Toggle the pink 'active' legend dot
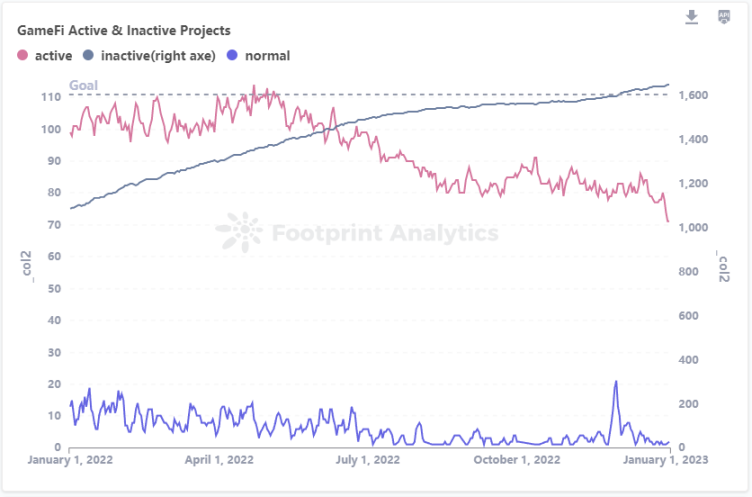This screenshot has width=752, height=497. click(x=24, y=56)
